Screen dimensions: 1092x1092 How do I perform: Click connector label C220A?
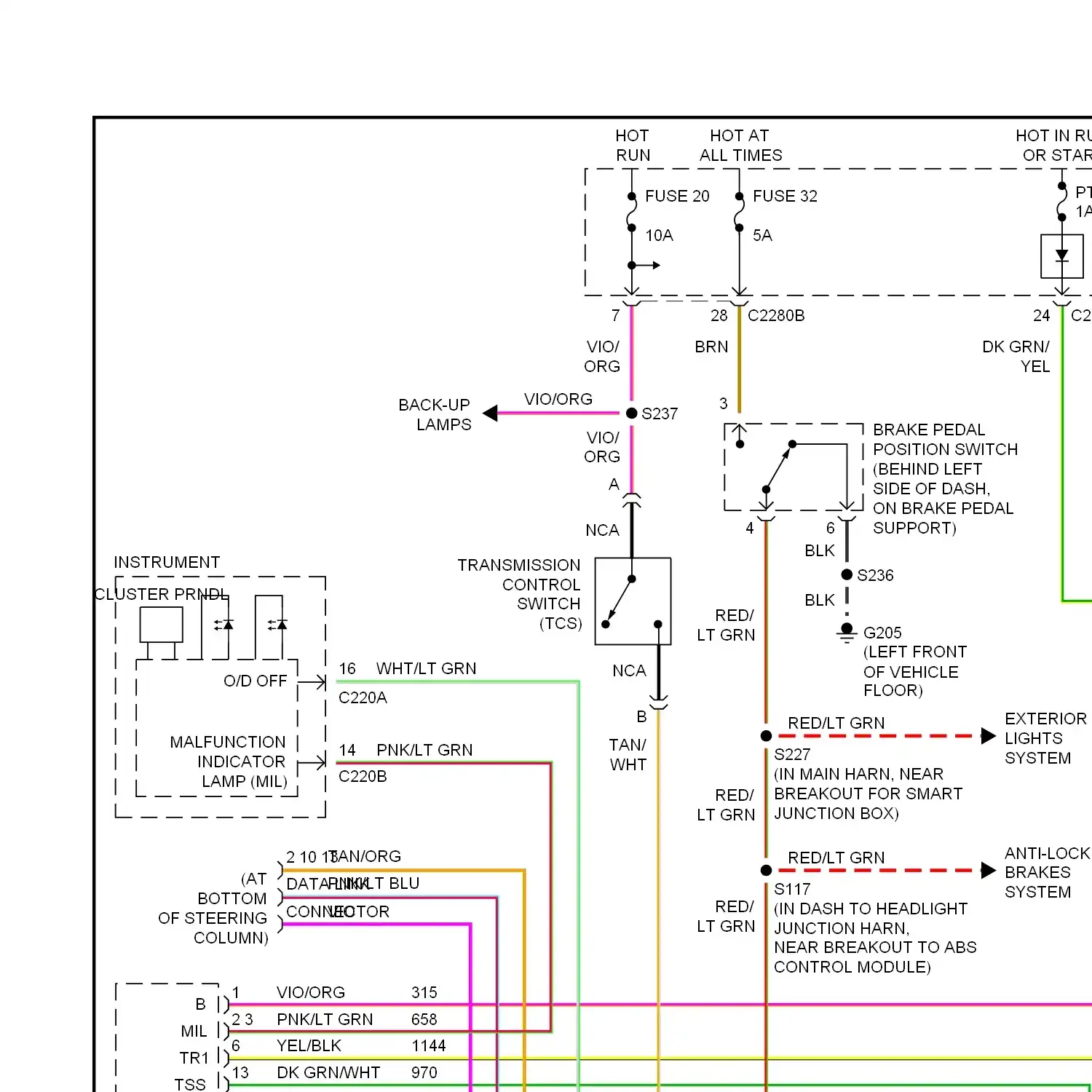point(363,697)
